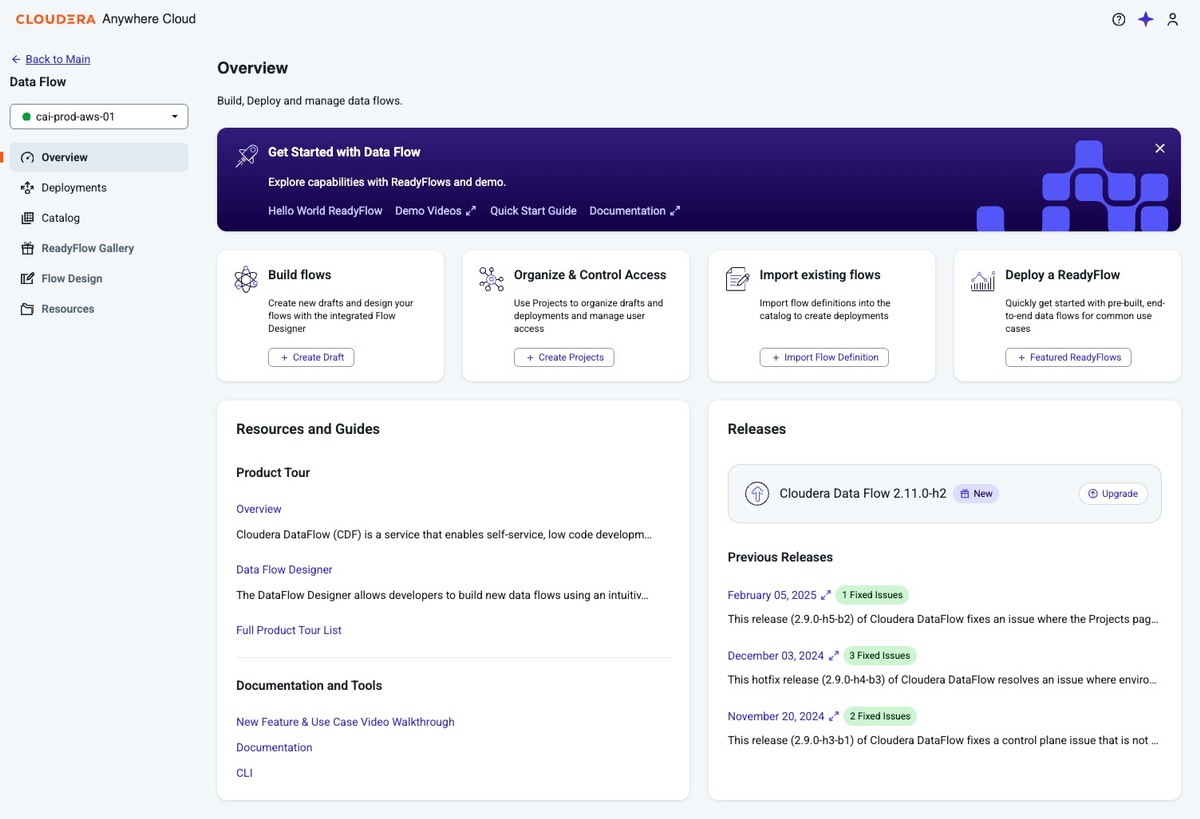Close the Get Started banner

[1160, 148]
